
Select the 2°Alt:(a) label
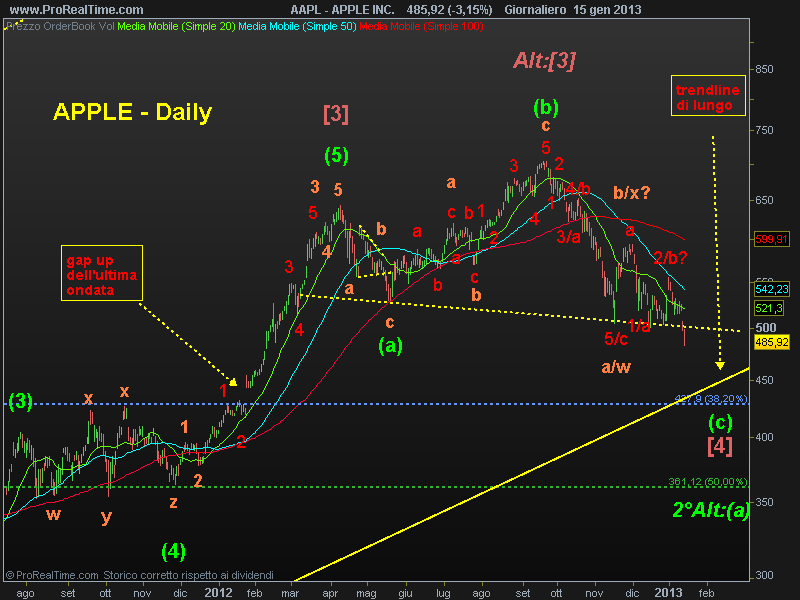pyautogui.click(x=711, y=509)
